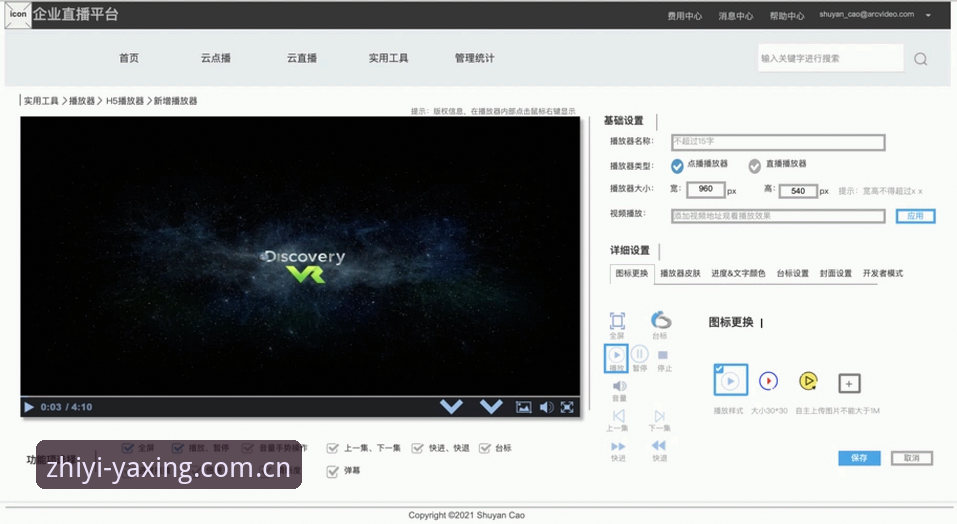957x524 pixels.
Task: Choose the yellow play style icon
Action: coord(808,381)
